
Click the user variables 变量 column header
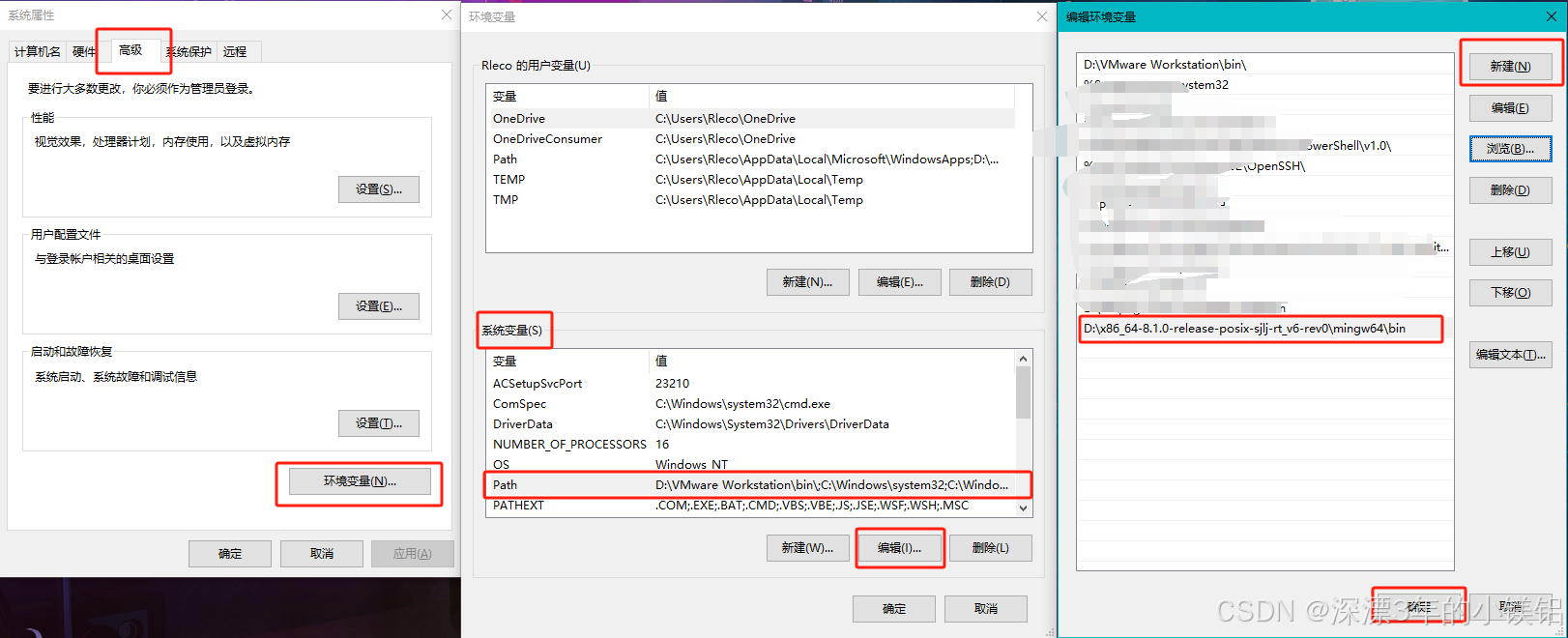tap(567, 97)
